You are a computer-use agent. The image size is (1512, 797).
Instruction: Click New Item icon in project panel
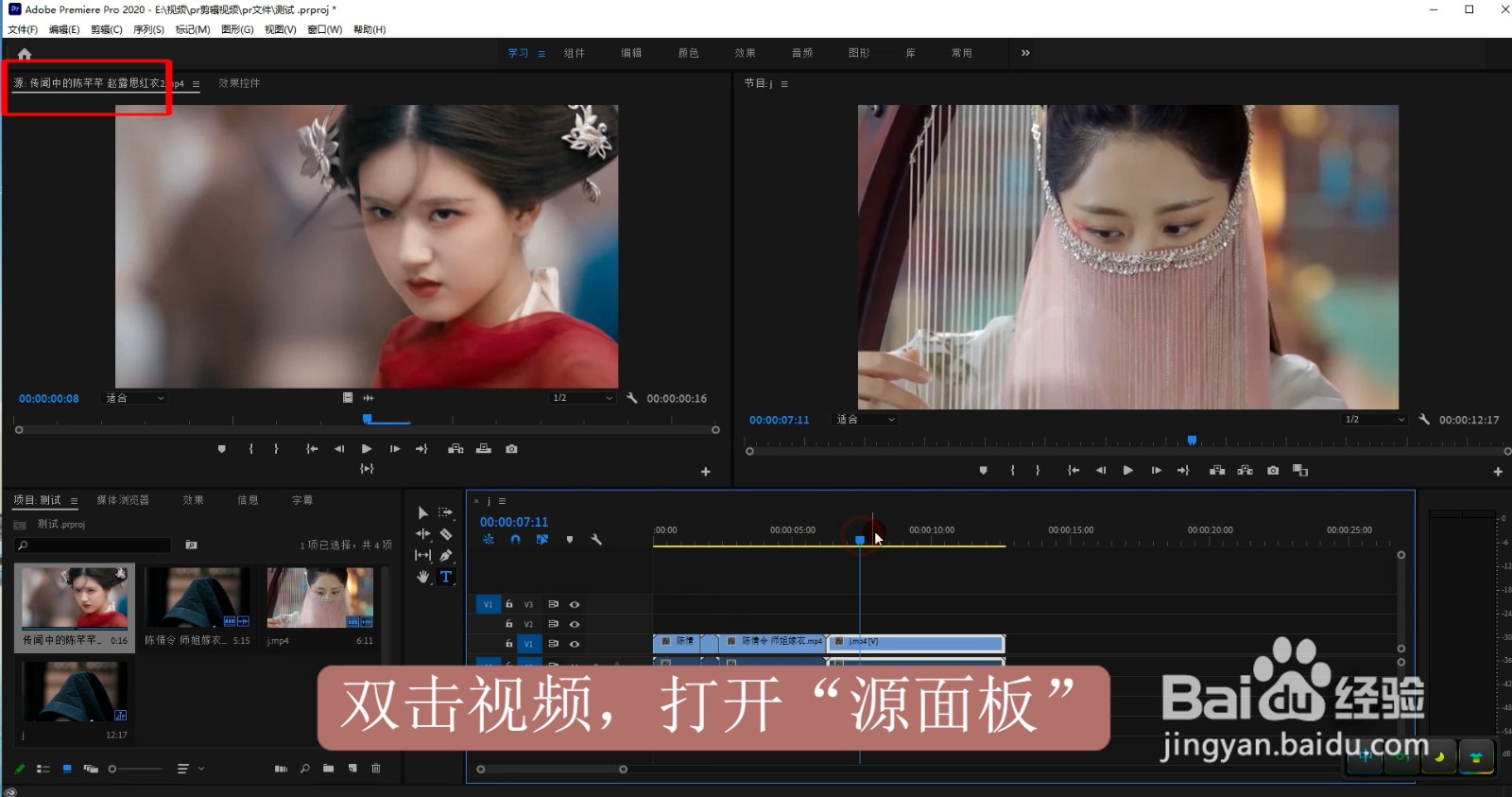[x=352, y=769]
